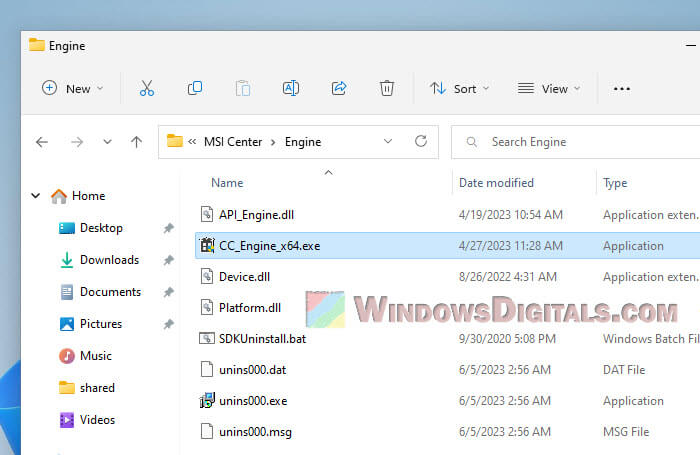Click the DAT File type cell
Screen dimensions: 700x455
(624, 370)
